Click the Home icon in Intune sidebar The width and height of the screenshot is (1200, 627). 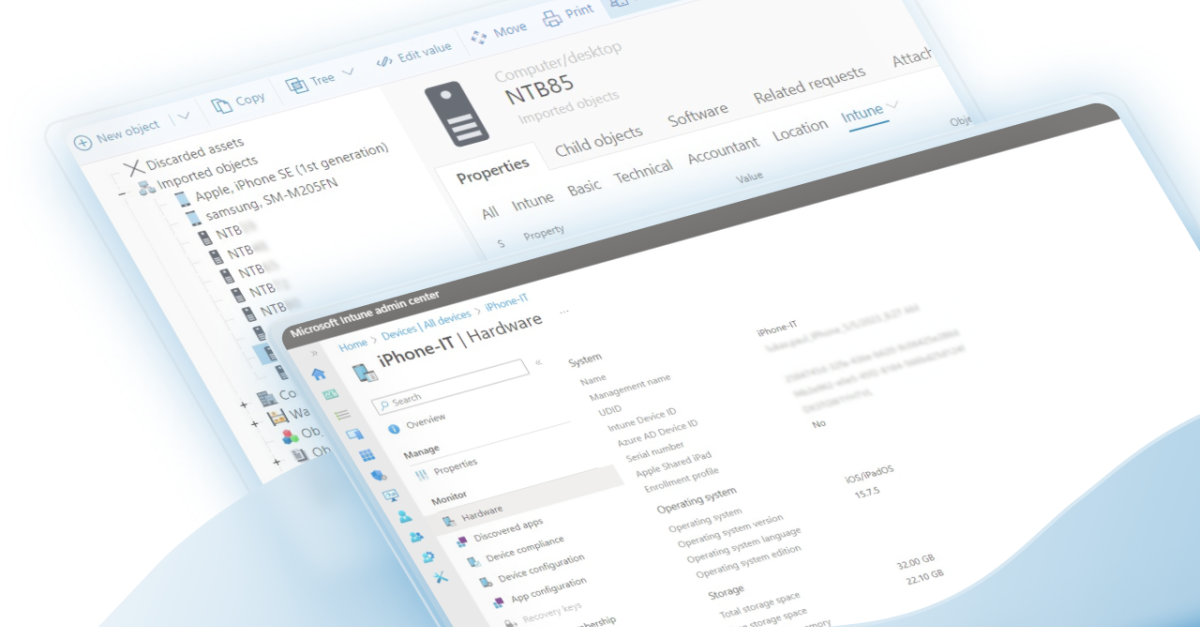coord(319,375)
